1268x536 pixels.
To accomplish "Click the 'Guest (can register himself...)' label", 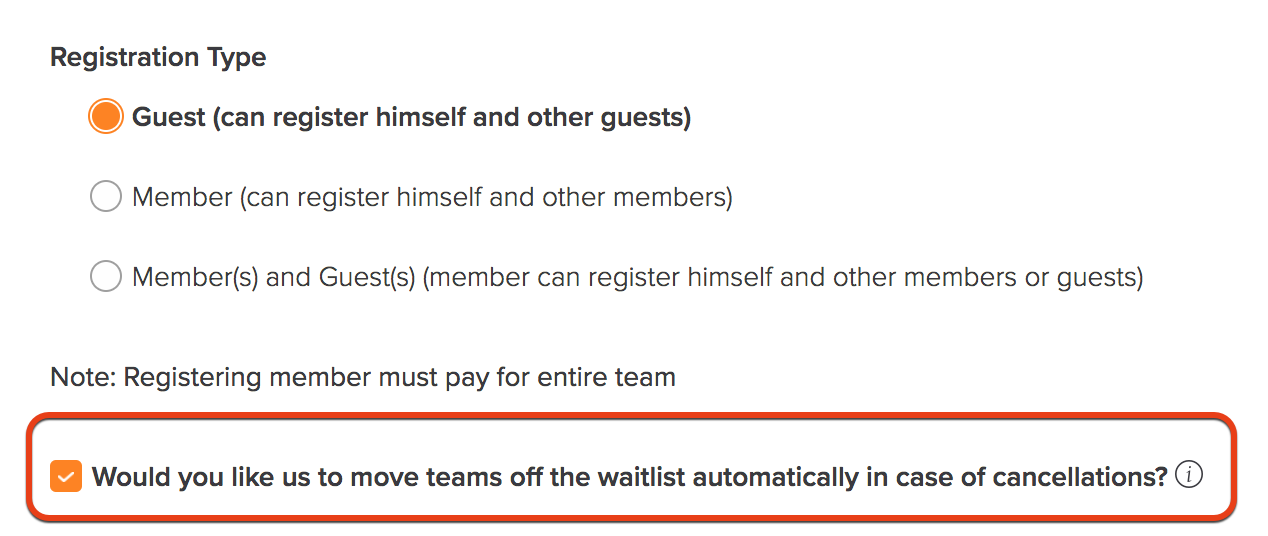I will pyautogui.click(x=411, y=118).
